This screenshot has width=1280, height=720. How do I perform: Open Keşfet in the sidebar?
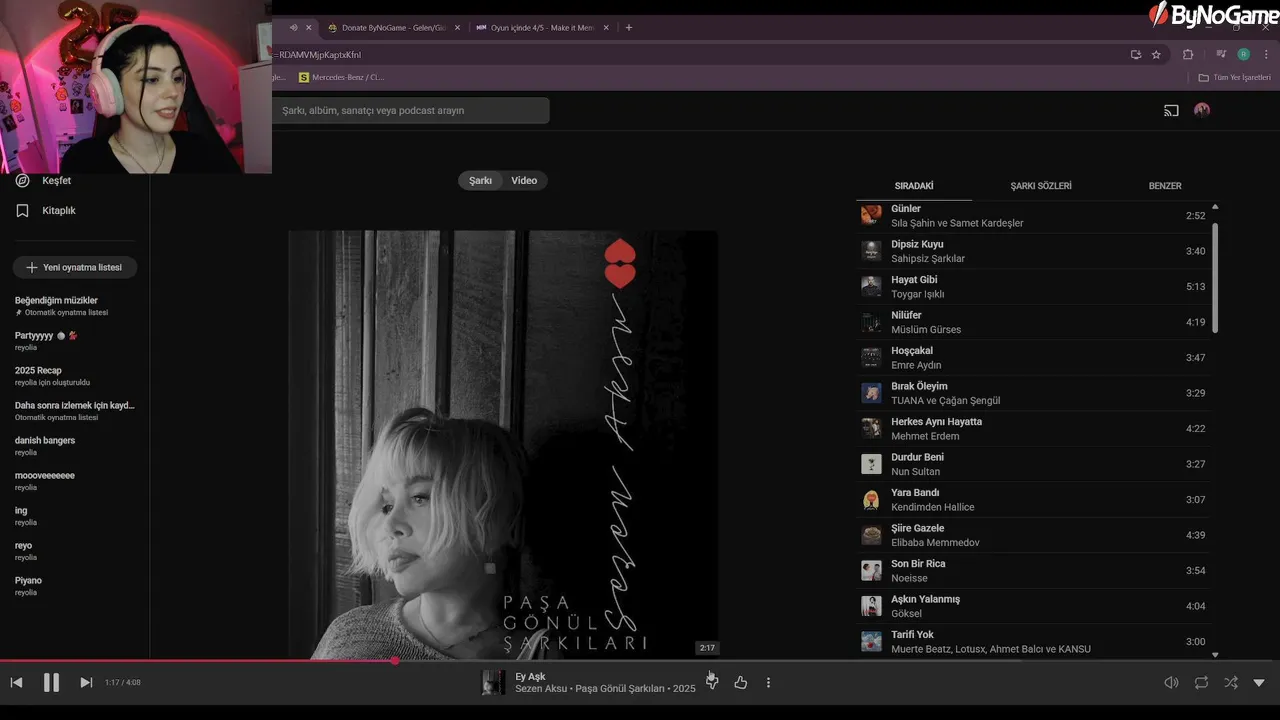click(56, 181)
